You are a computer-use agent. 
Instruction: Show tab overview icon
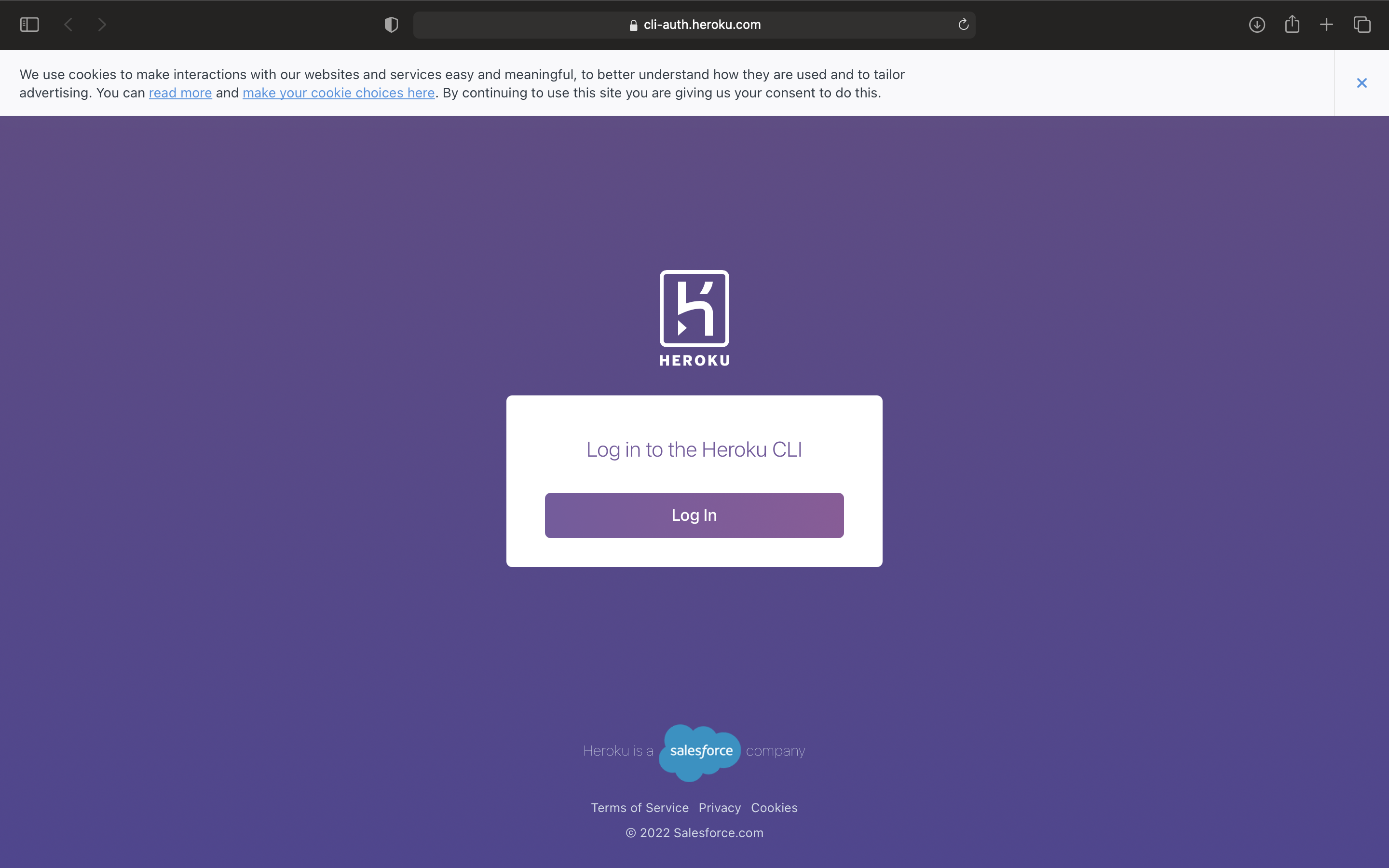point(1362,25)
